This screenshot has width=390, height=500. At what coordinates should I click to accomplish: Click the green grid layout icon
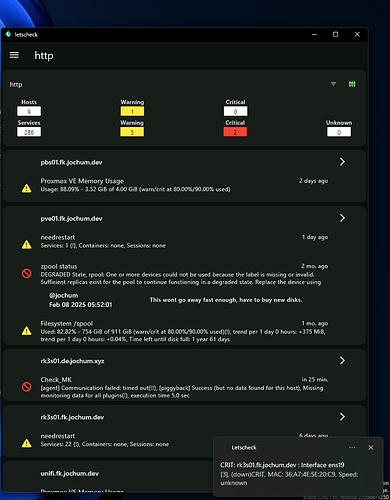[x=352, y=84]
